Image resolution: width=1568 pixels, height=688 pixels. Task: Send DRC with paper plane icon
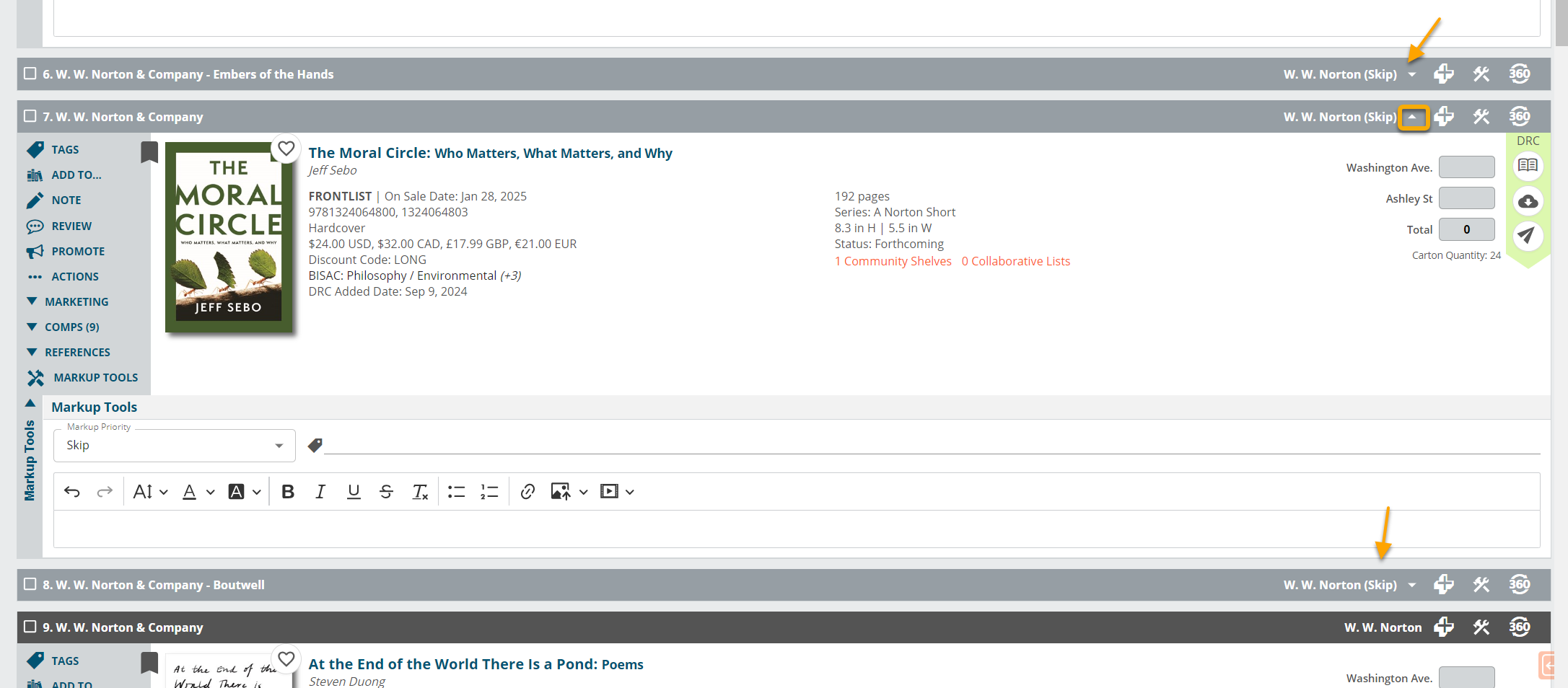(1526, 235)
